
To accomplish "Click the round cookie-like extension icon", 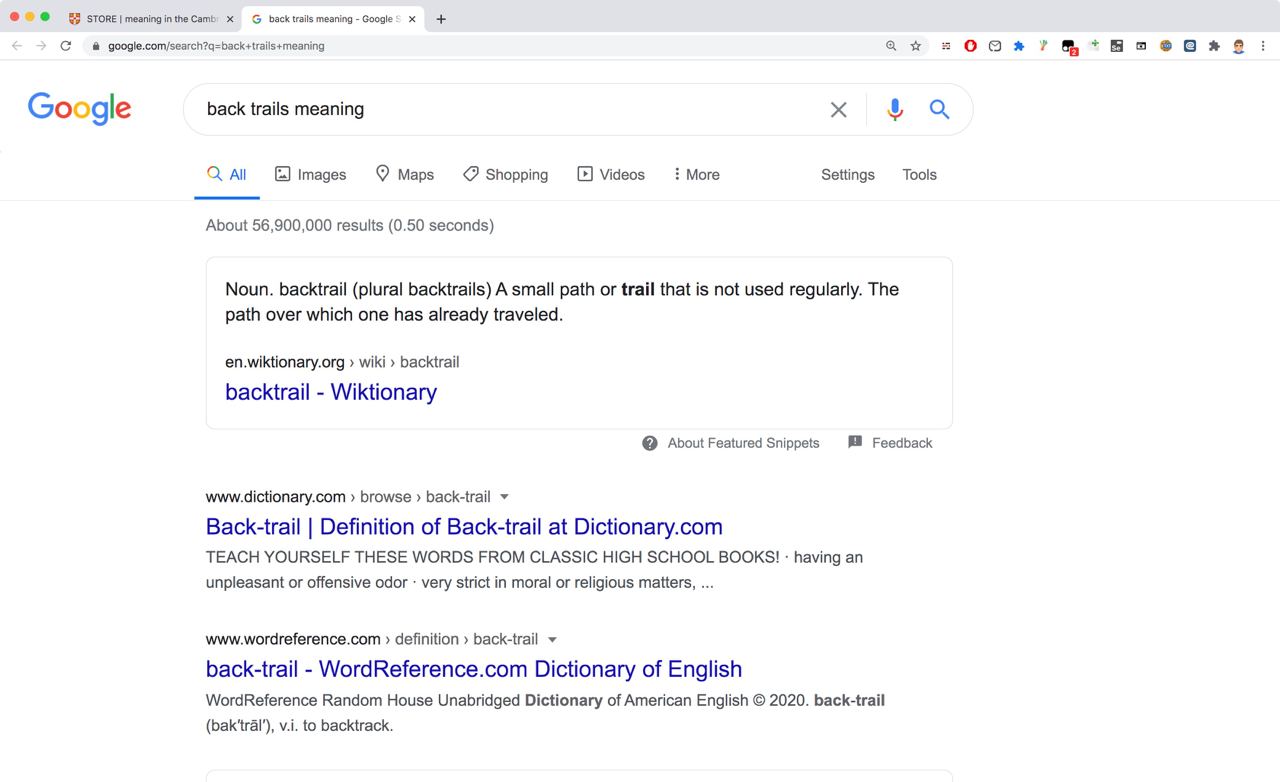I will [1166, 46].
